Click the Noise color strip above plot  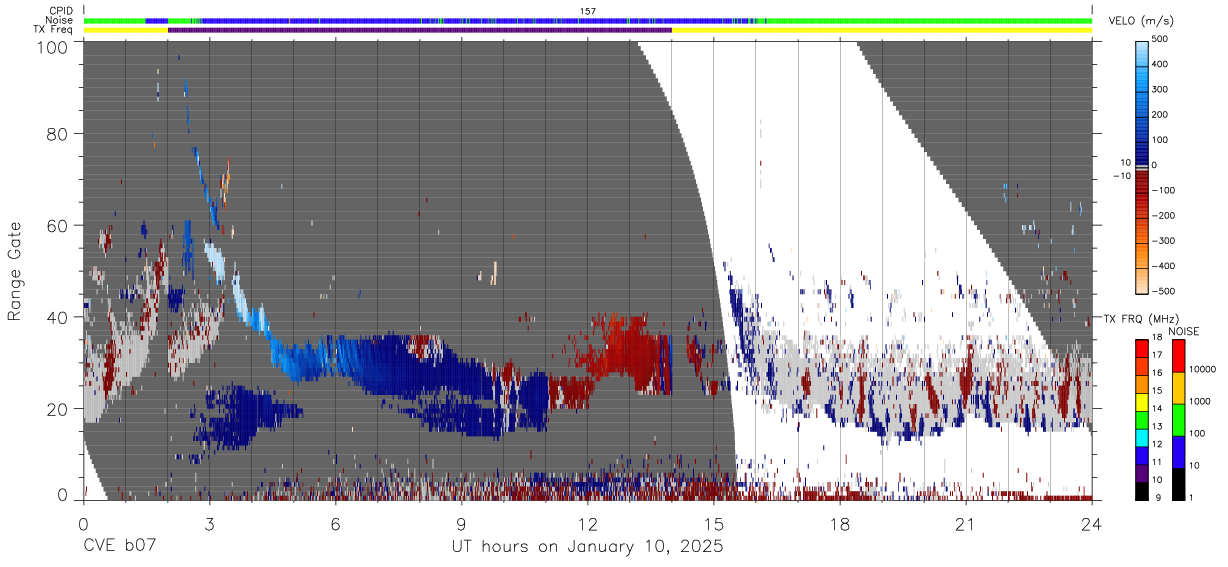[x=588, y=20]
